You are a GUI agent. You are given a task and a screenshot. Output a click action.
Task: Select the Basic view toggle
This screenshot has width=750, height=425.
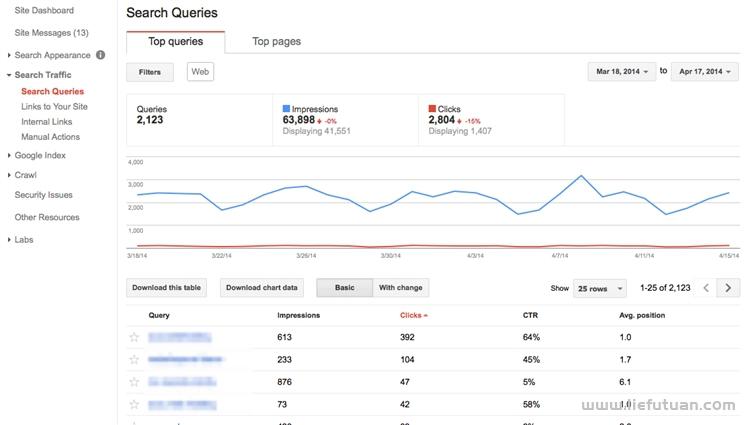[344, 288]
